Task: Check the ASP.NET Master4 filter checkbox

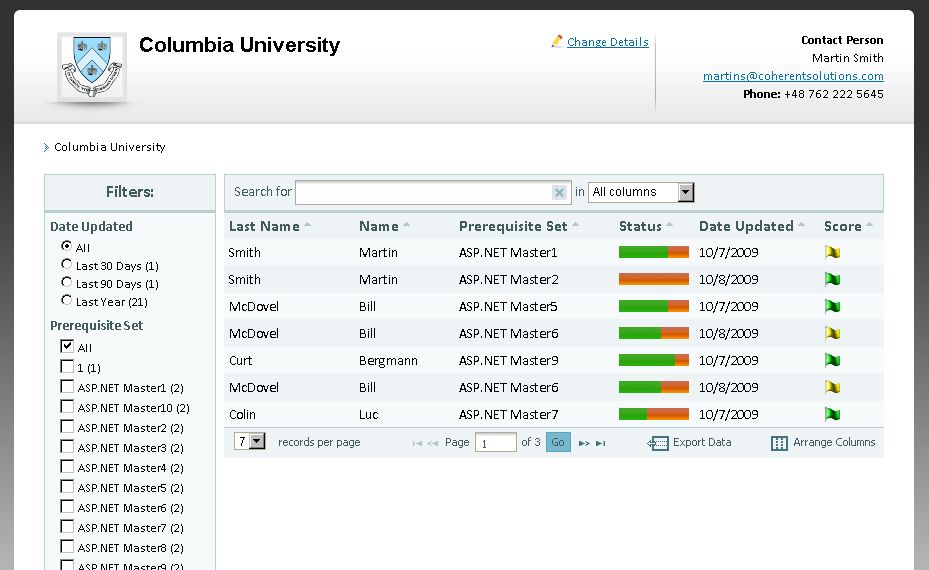Action: [x=67, y=466]
